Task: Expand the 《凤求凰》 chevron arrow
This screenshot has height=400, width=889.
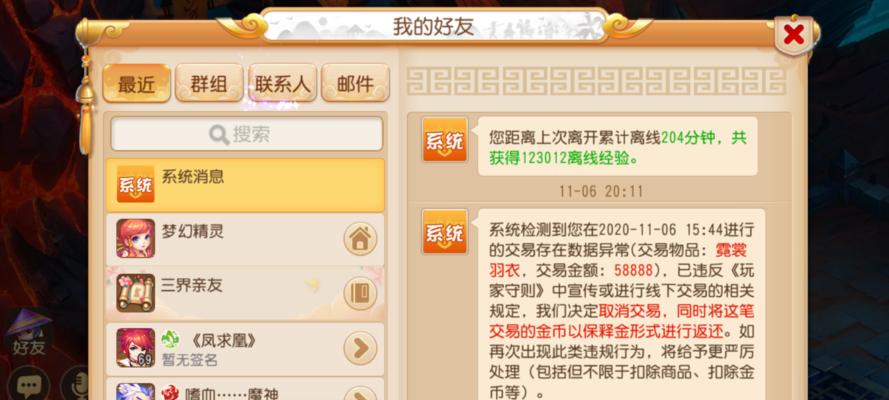Action: pos(360,348)
